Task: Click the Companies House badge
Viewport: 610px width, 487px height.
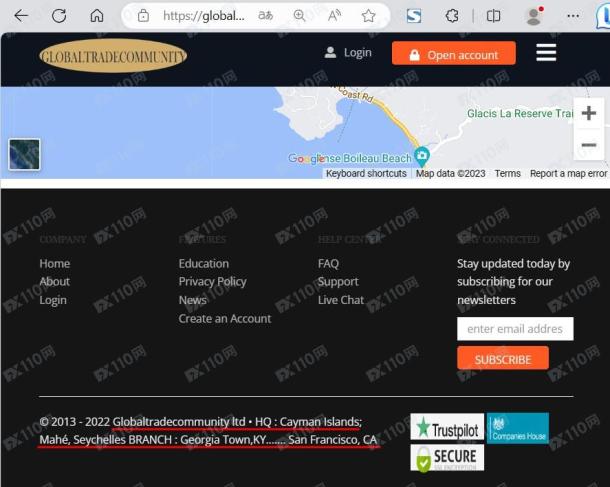Action: tap(518, 428)
